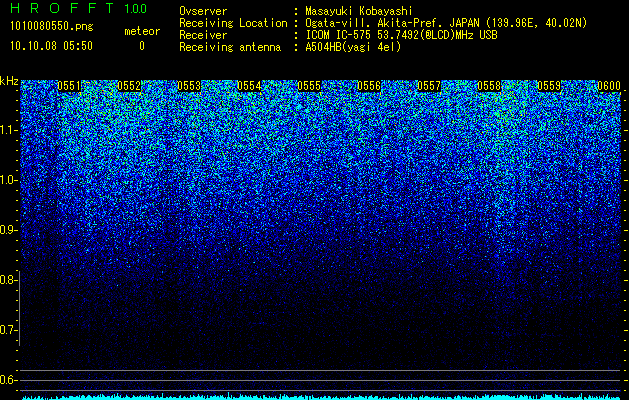The width and height of the screenshot is (629, 400).
Task: Click the A504HB(yagi 4el) antenna text
Action: [x=353, y=47]
